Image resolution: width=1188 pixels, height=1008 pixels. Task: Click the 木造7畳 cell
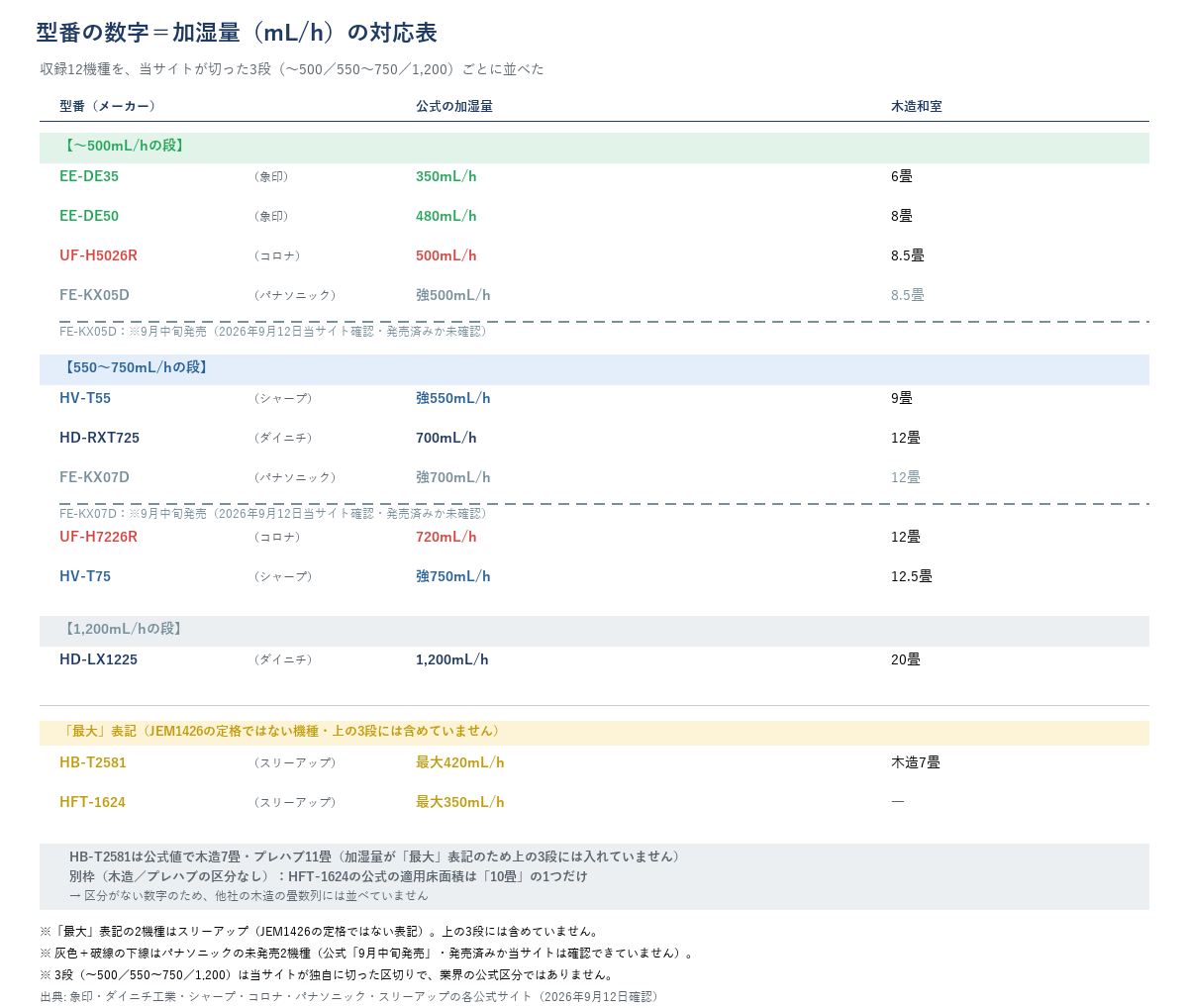click(x=916, y=762)
